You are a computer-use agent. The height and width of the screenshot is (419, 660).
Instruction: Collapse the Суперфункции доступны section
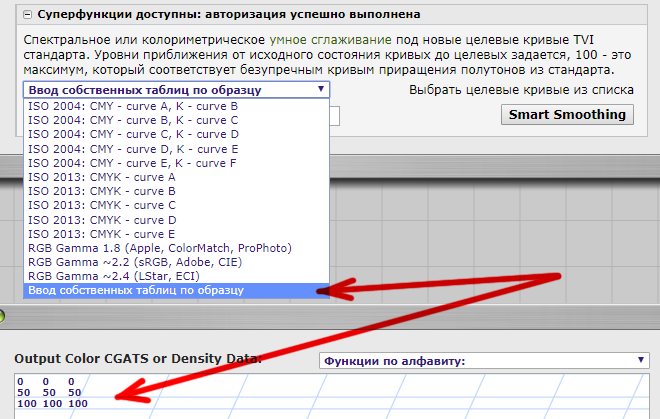tap(27, 15)
